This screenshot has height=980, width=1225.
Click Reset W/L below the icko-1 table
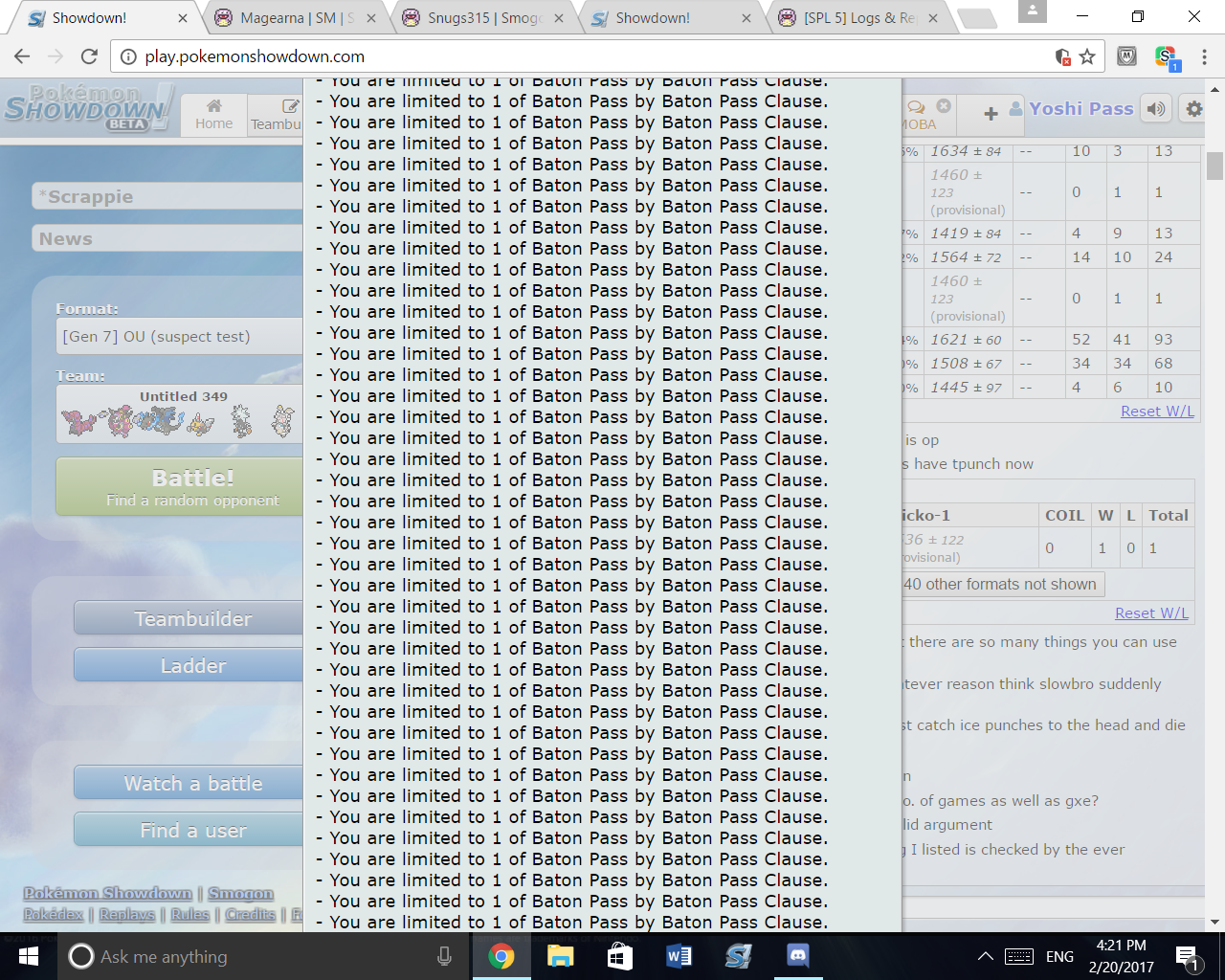pos(1152,613)
